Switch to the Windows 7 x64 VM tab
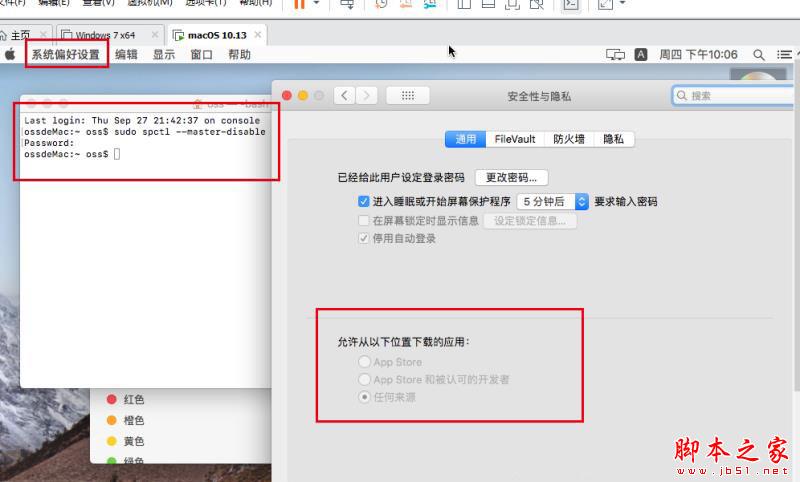800x482 pixels. [x=110, y=35]
